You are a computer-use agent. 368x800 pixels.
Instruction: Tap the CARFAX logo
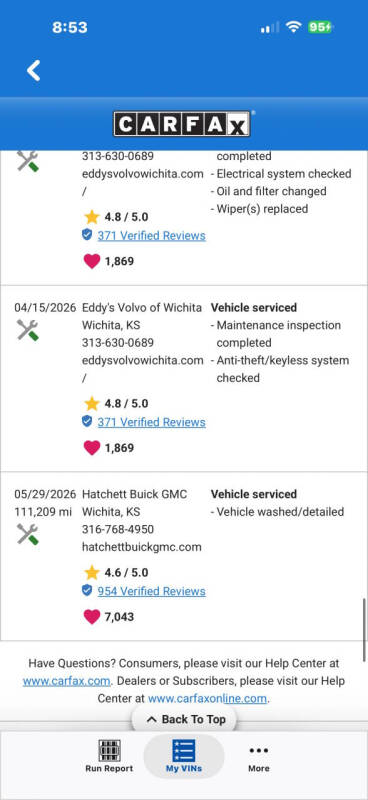click(182, 124)
